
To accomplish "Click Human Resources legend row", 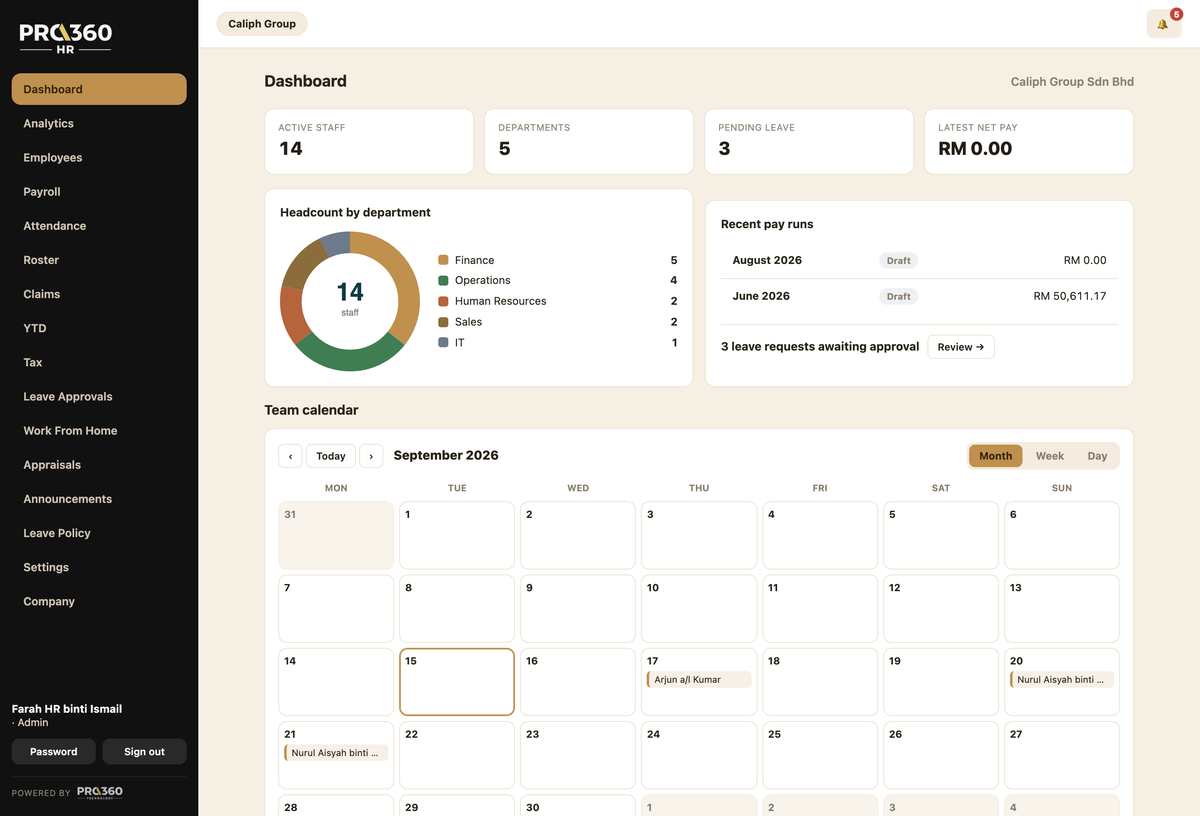I will [x=558, y=301].
